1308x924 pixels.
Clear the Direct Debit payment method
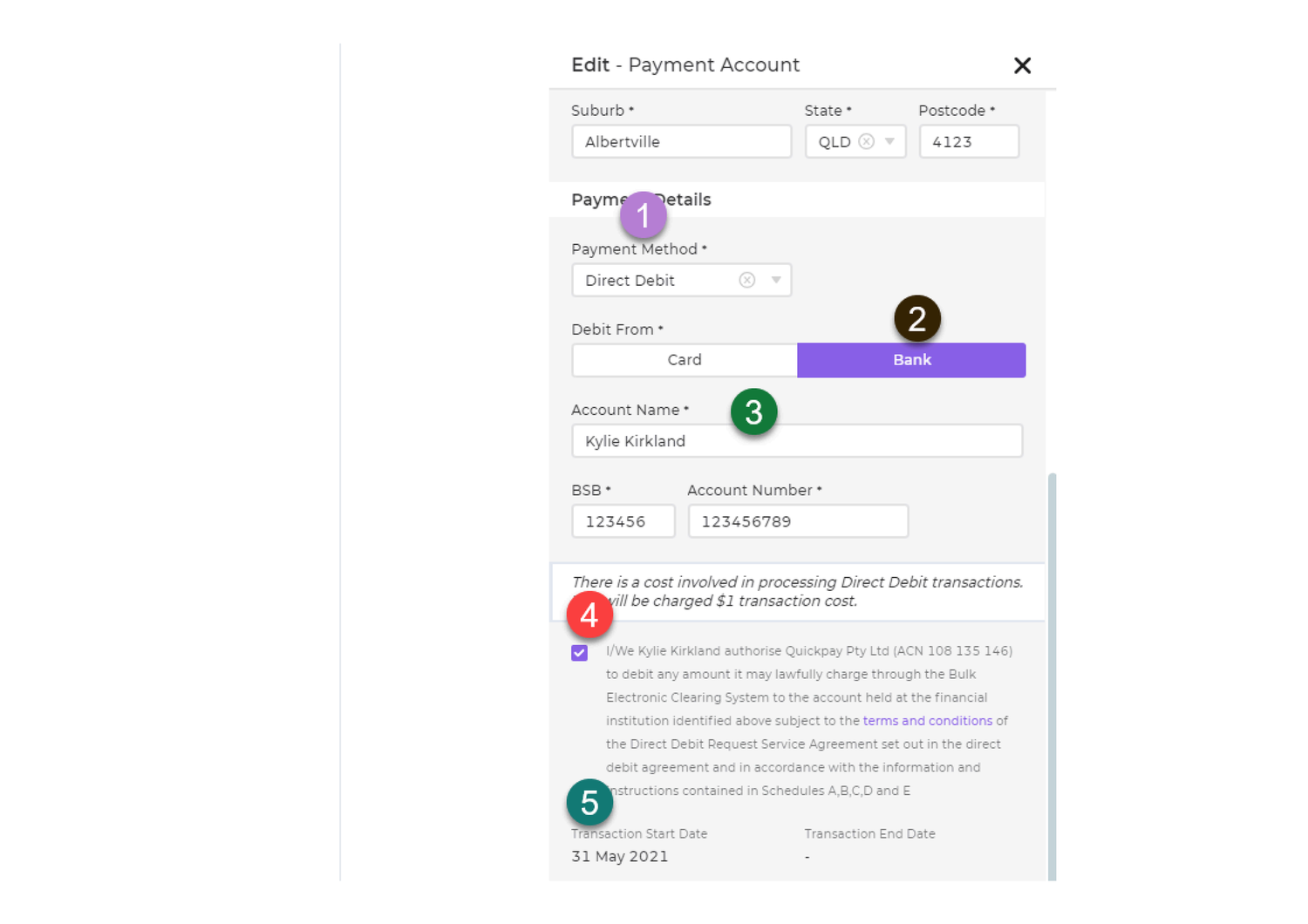tap(746, 279)
